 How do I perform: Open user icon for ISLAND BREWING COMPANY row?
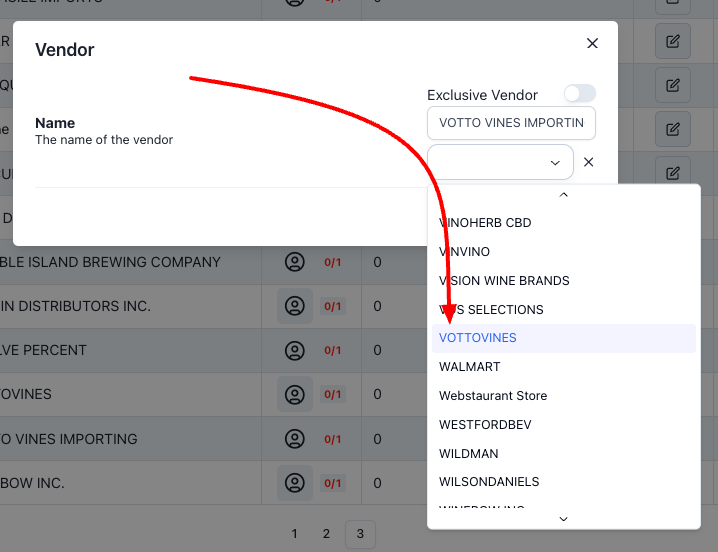[295, 262]
